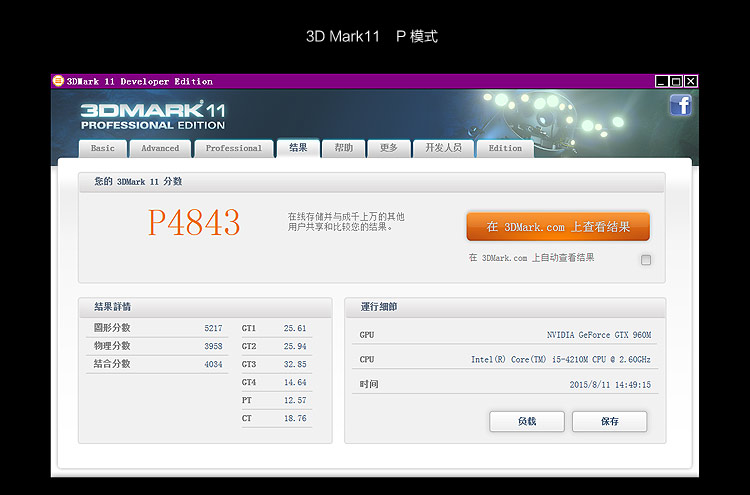
Task: Select the 结果 tab
Action: coord(298,148)
